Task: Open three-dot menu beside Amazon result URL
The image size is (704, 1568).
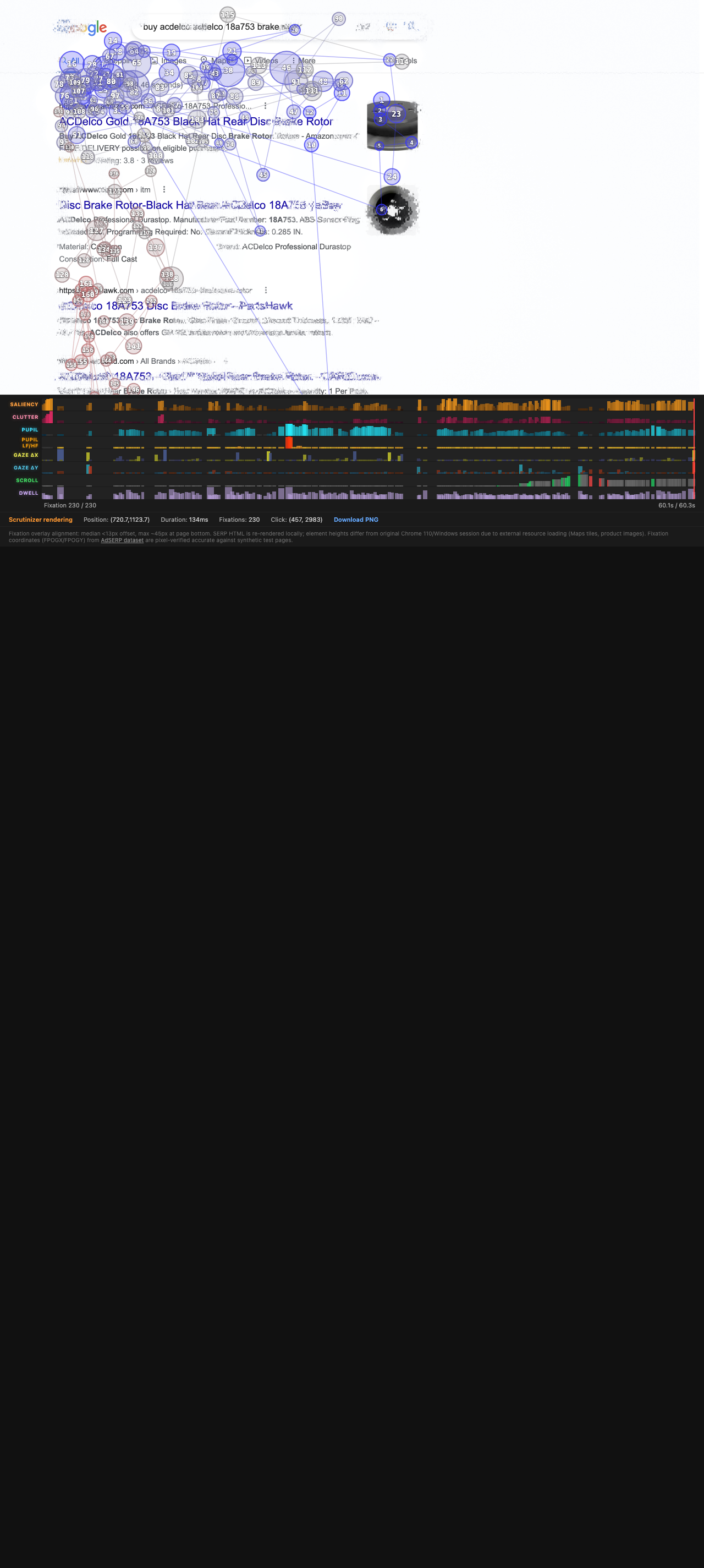Action: [x=265, y=106]
